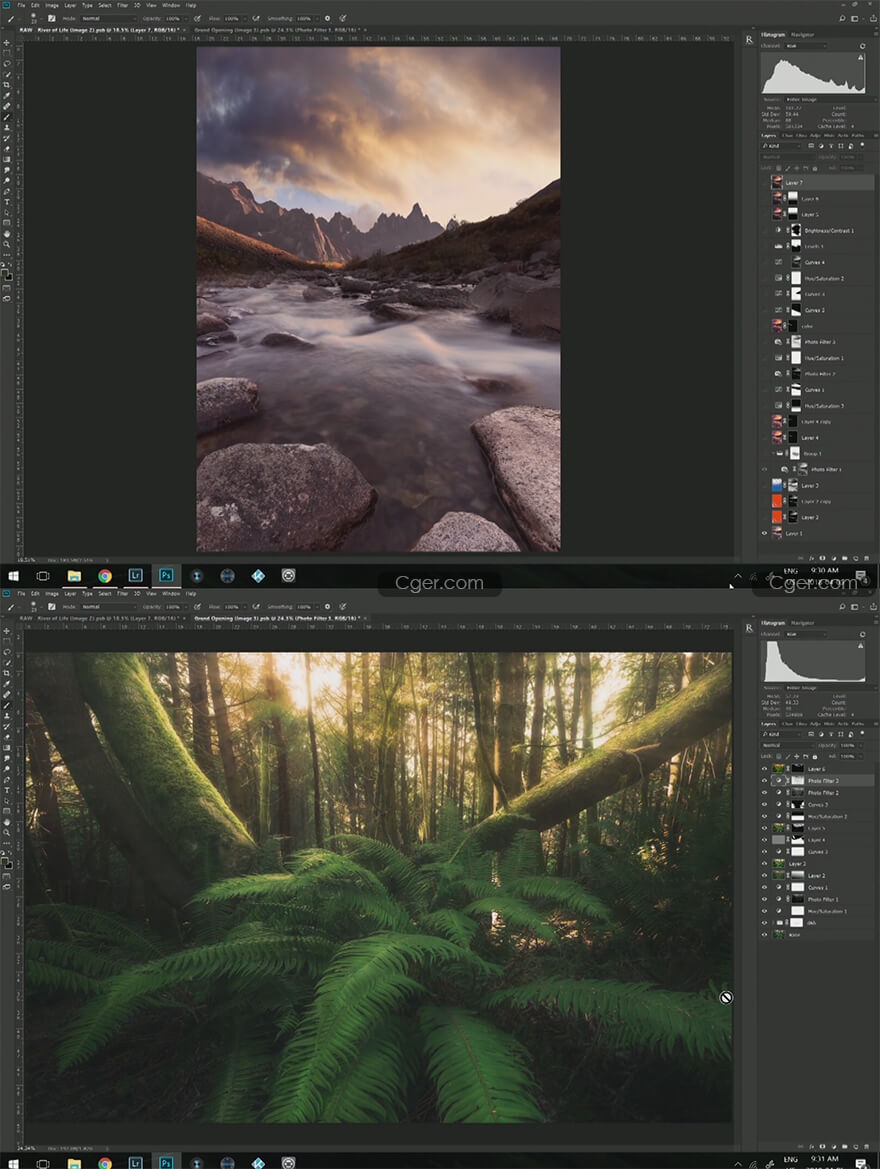
Task: Delete layer using trash in river Layers panel
Action: click(x=866, y=558)
